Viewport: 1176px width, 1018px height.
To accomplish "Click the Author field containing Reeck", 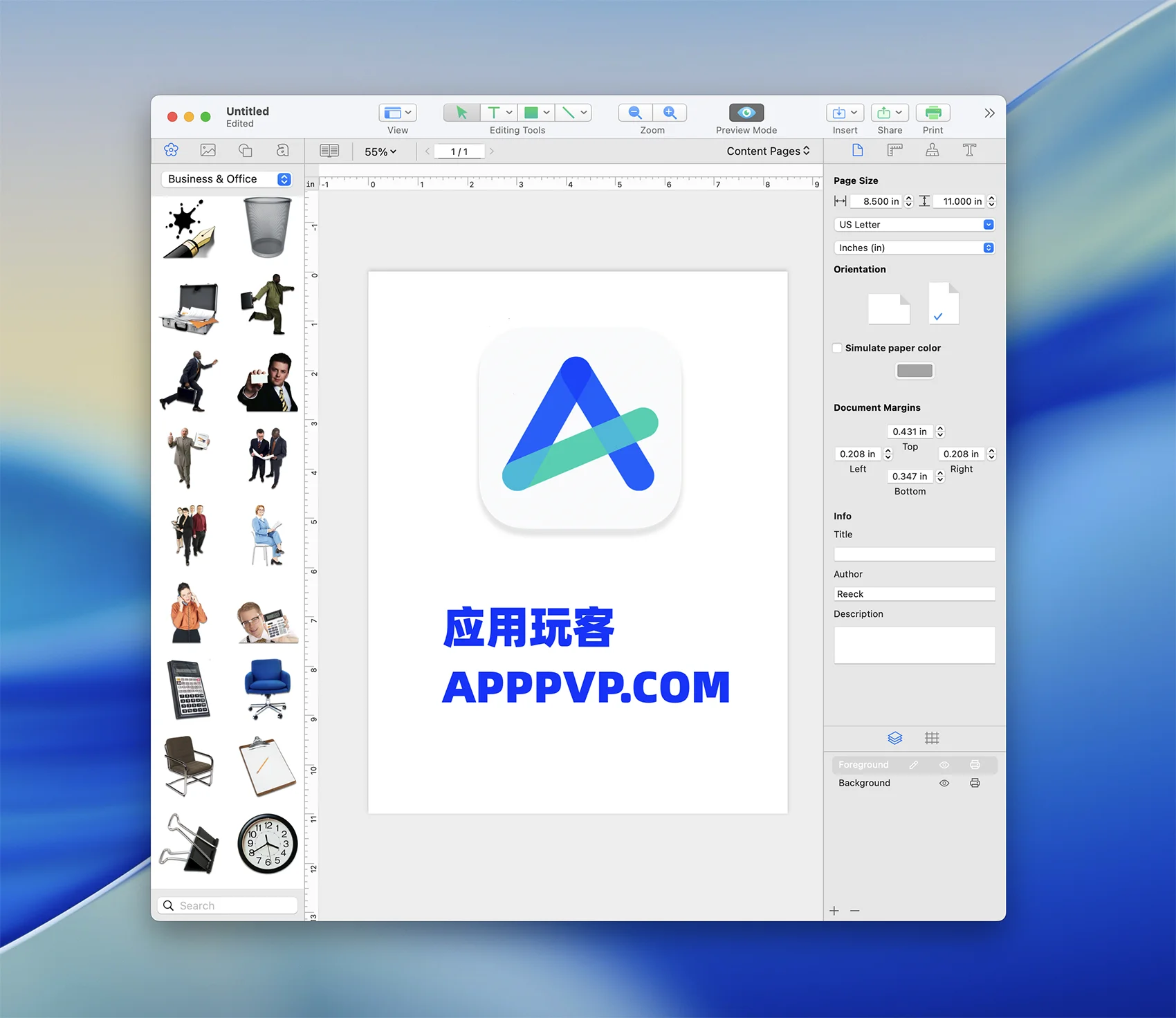I will pyautogui.click(x=914, y=594).
